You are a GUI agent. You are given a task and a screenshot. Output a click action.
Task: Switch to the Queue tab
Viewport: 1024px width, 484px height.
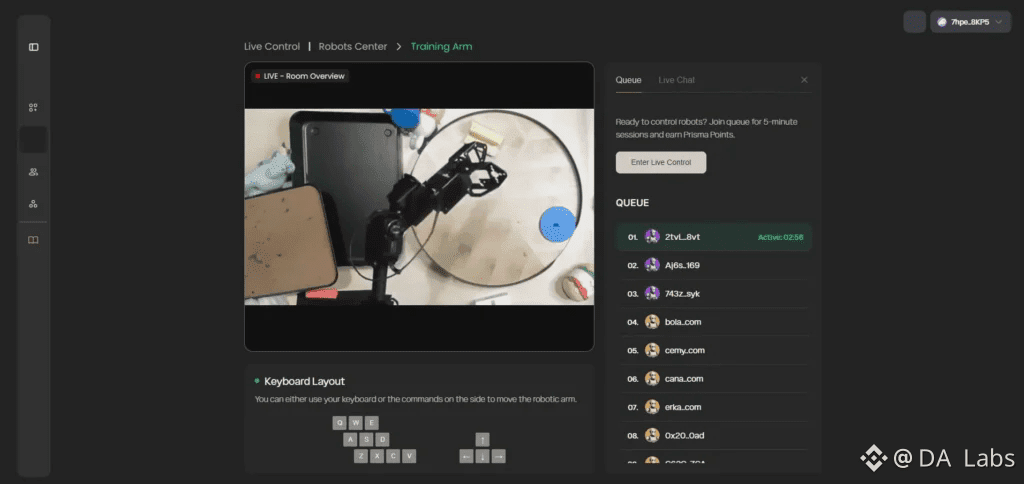(628, 80)
